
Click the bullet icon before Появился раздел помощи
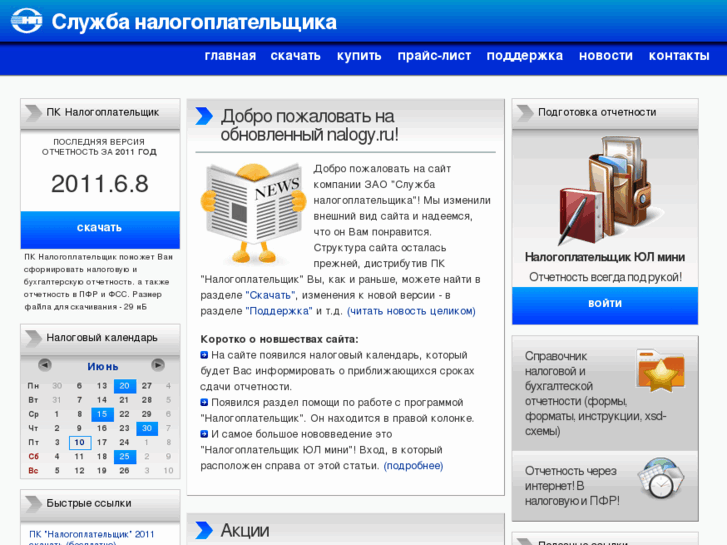pyautogui.click(x=204, y=402)
